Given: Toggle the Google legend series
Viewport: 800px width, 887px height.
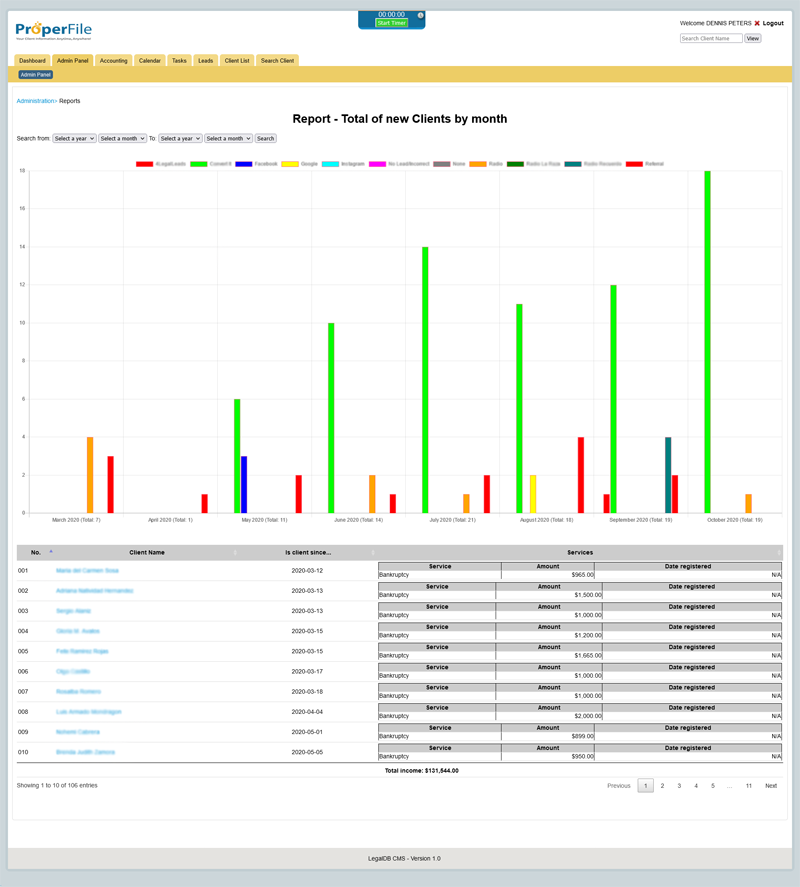Looking at the screenshot, I should click(300, 163).
